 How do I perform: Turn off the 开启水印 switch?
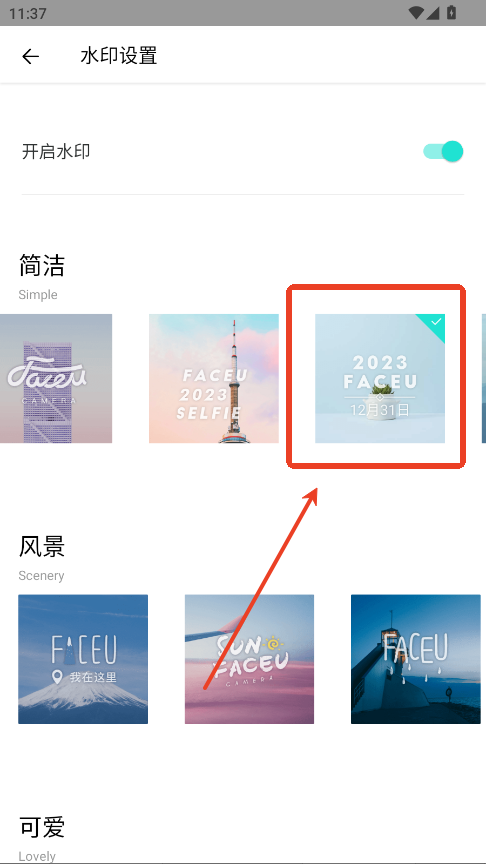443,152
